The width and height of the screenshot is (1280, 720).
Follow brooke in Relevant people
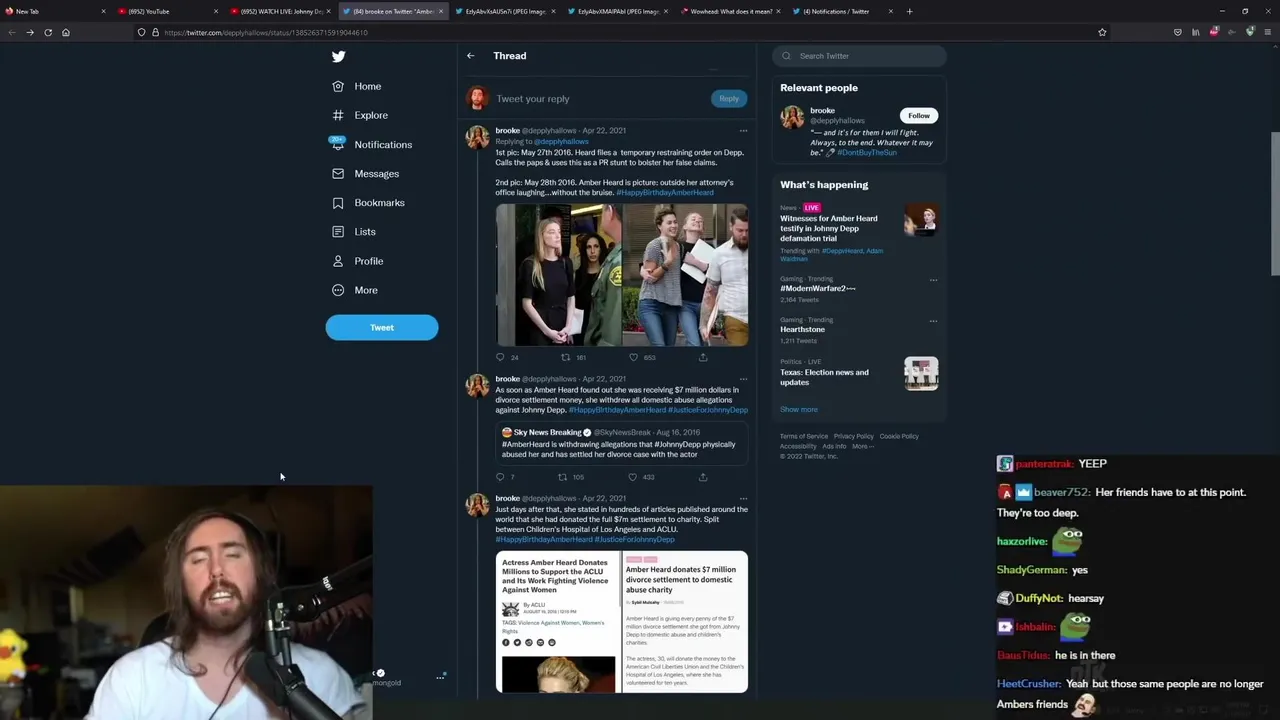tap(918, 116)
